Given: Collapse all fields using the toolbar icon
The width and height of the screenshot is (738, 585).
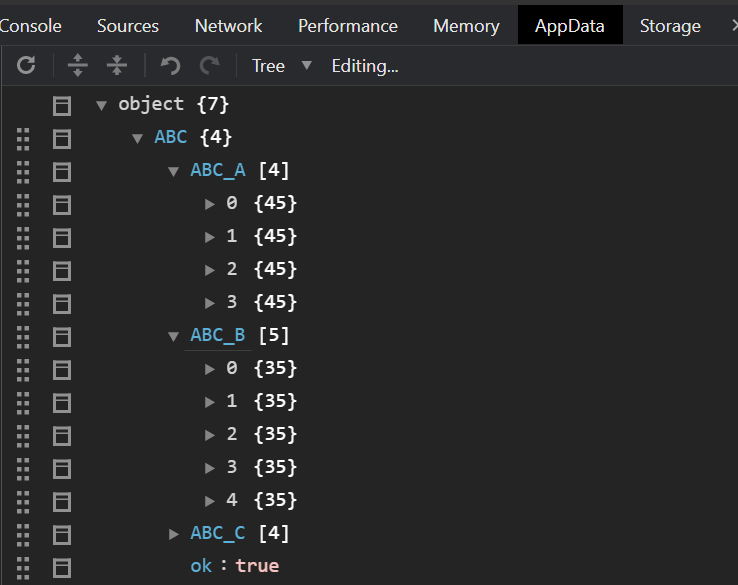Looking at the screenshot, I should click(x=117, y=66).
